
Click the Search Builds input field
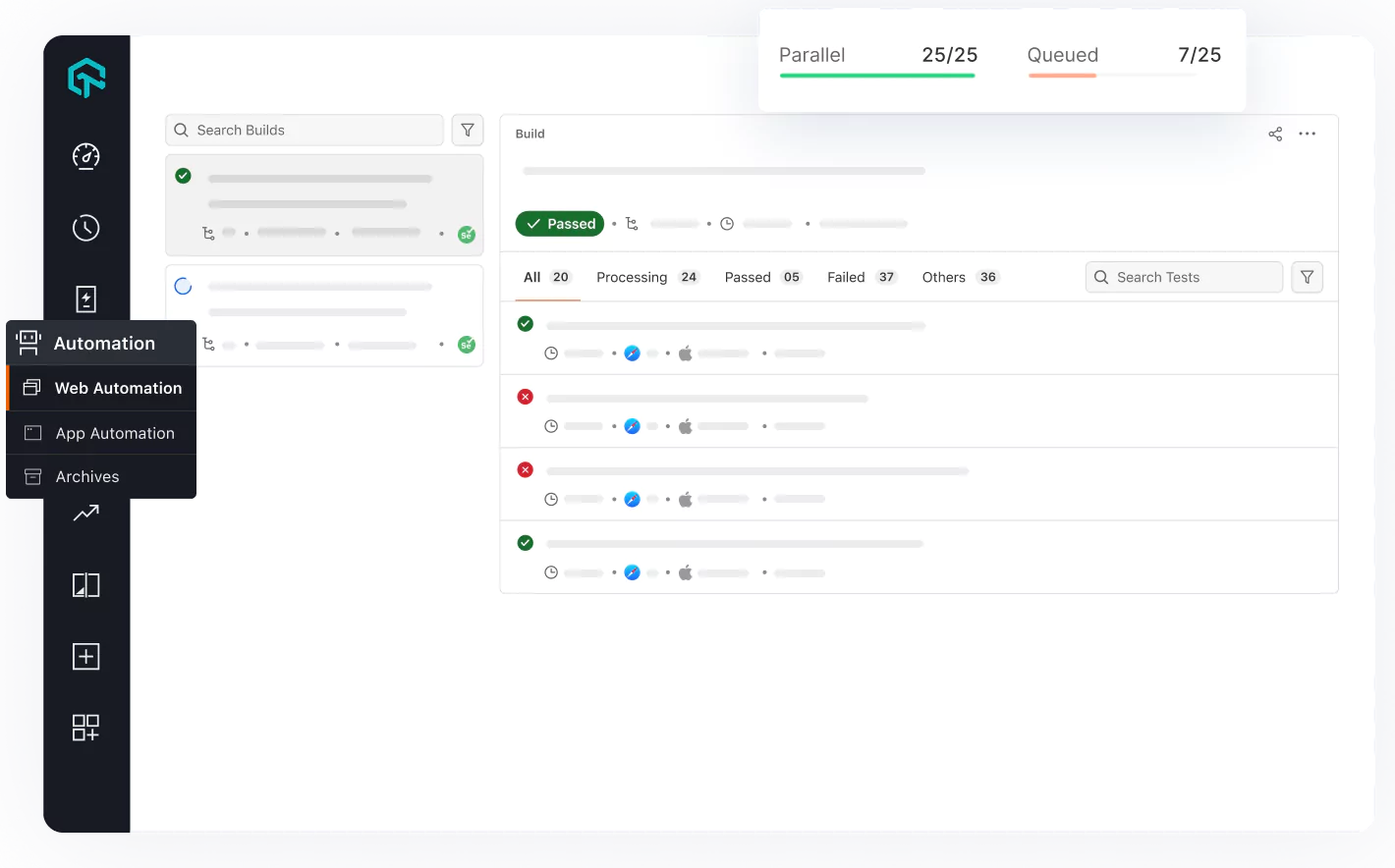click(x=305, y=130)
